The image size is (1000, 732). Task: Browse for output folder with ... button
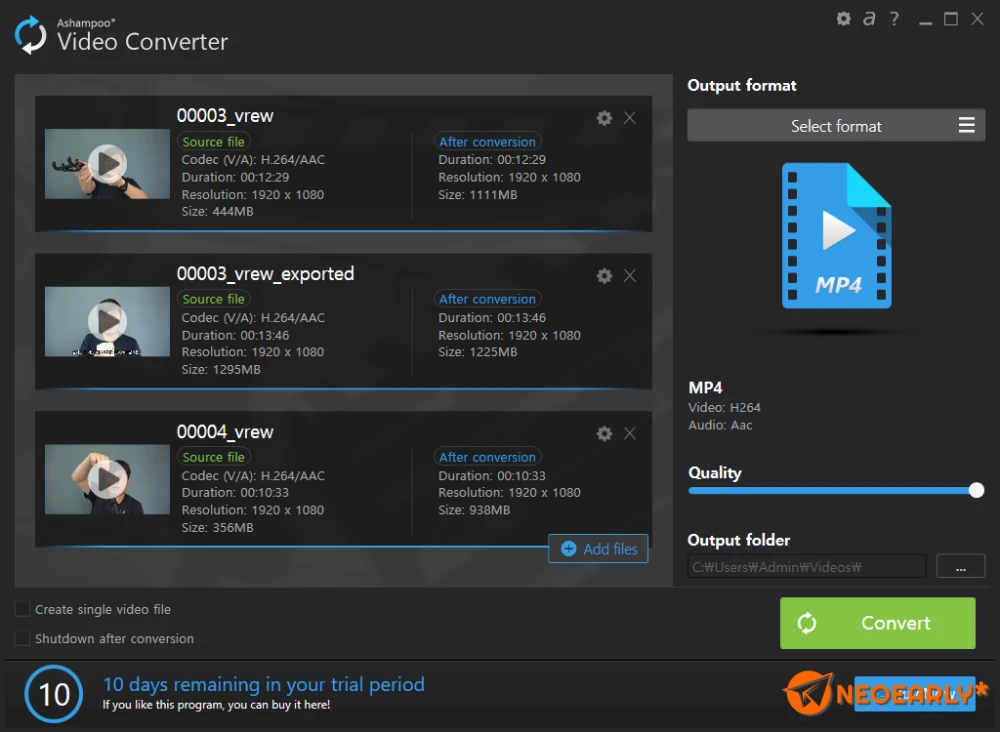tap(960, 566)
